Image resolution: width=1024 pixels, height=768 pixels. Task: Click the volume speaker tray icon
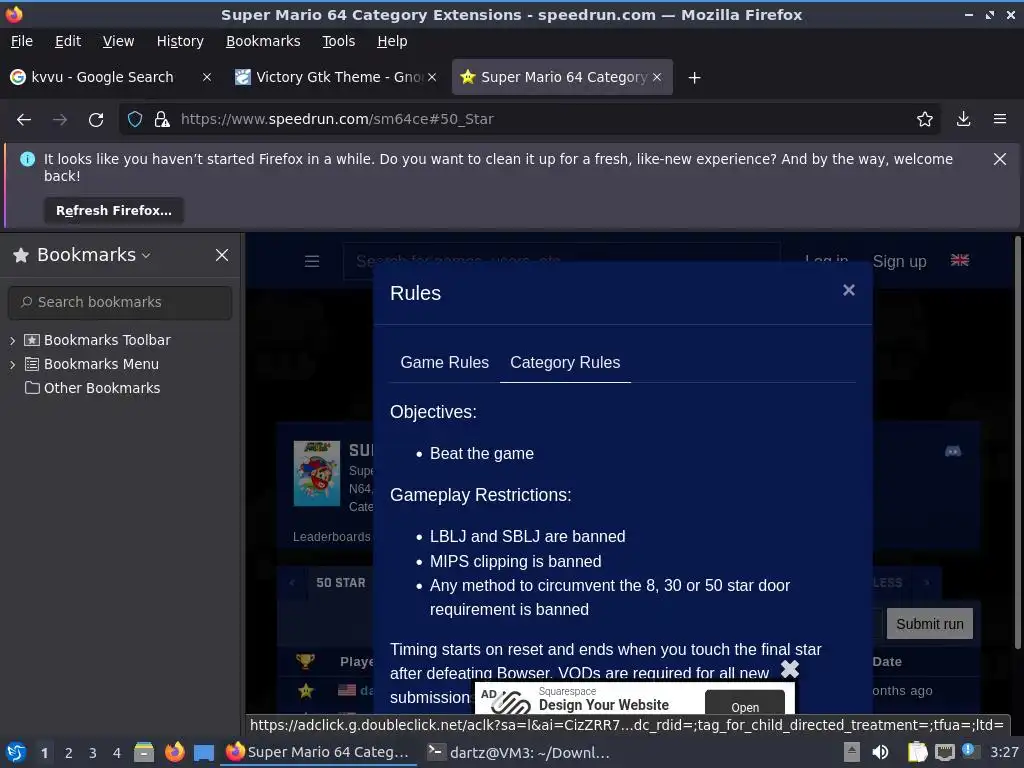(880, 752)
